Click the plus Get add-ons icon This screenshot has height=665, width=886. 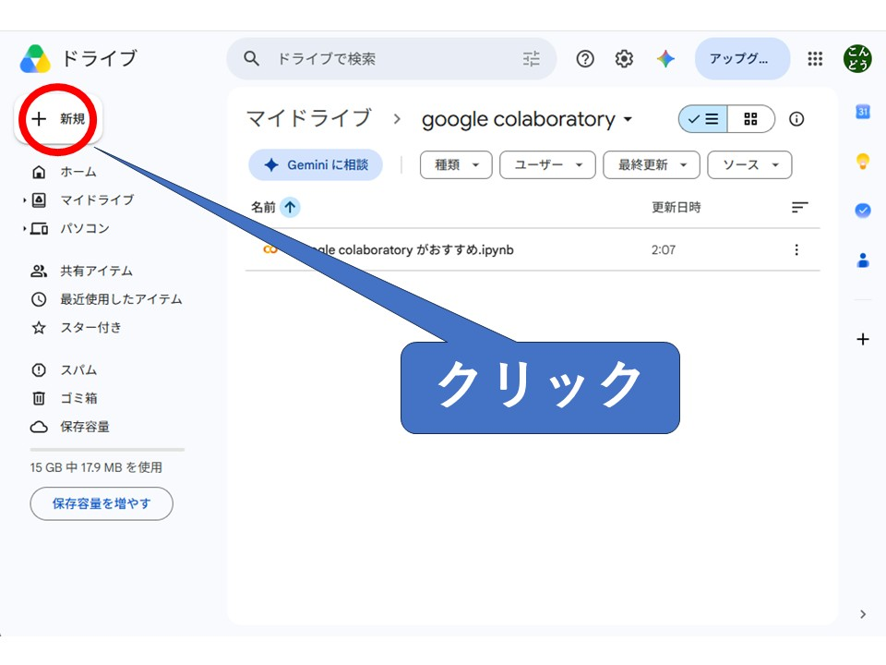coord(862,339)
